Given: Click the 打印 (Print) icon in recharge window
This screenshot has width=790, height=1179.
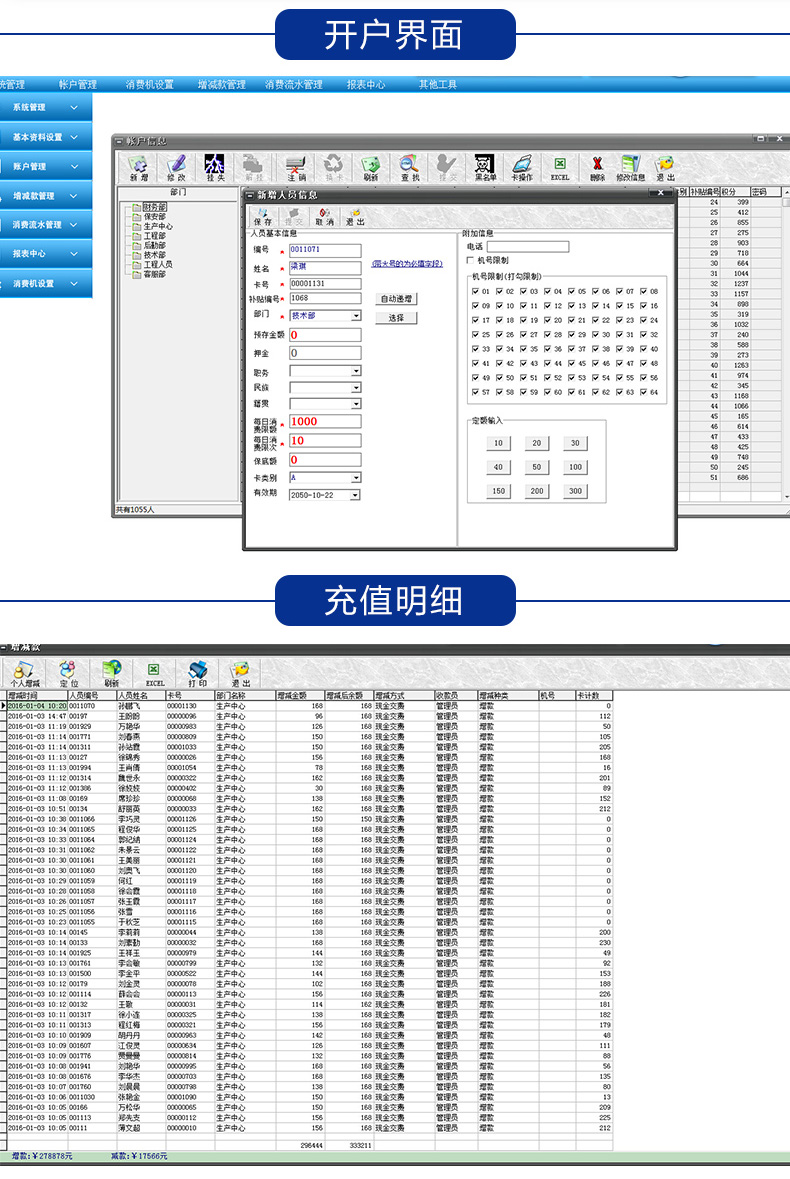Looking at the screenshot, I should 198,673.
